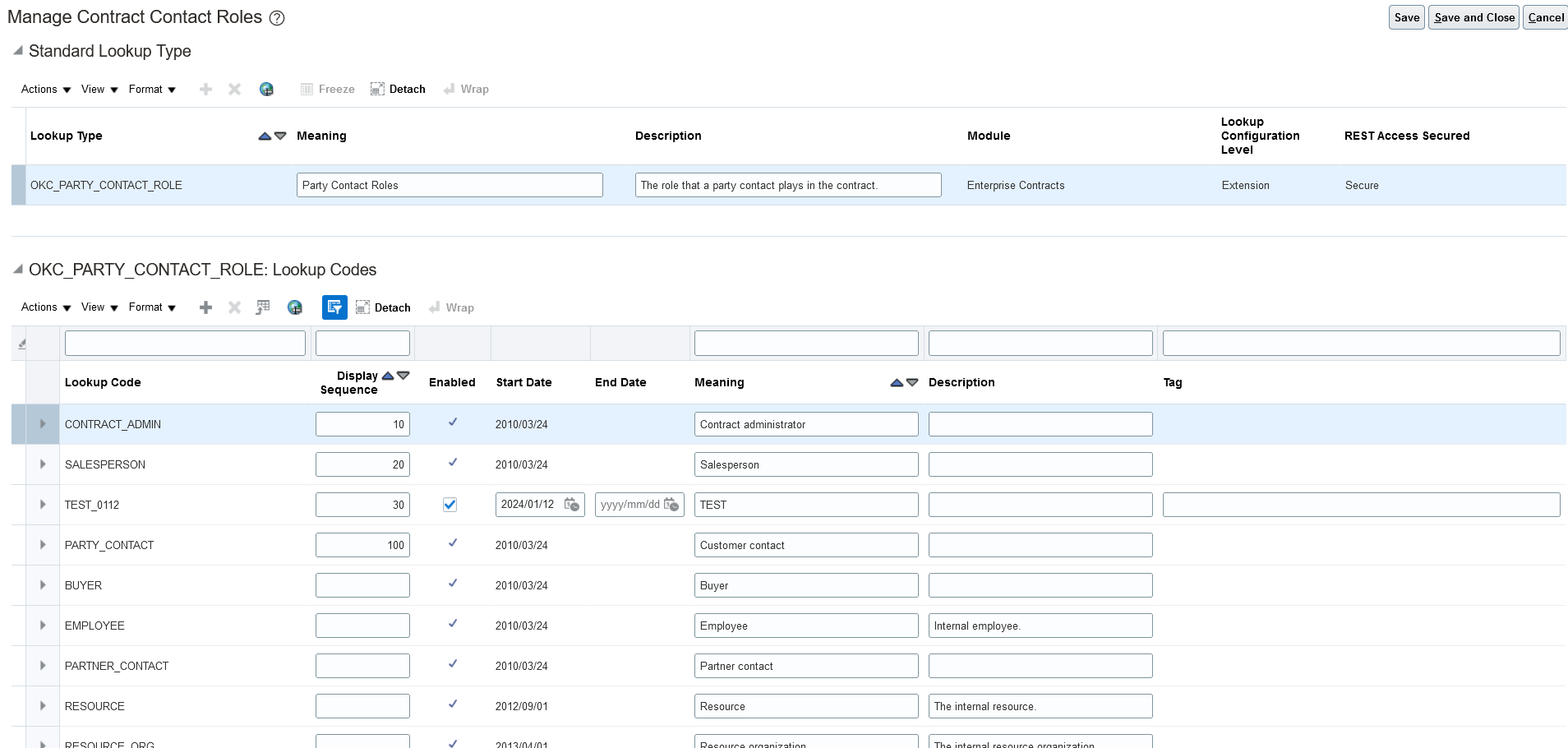Click Wrap in Lookup Codes toolbar

coord(451,307)
